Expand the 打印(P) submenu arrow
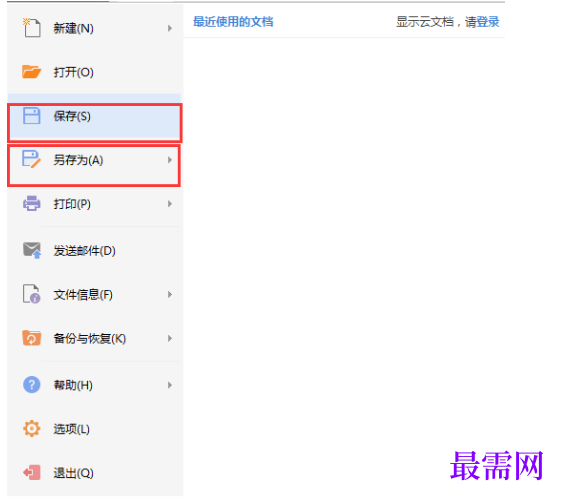 tap(170, 204)
